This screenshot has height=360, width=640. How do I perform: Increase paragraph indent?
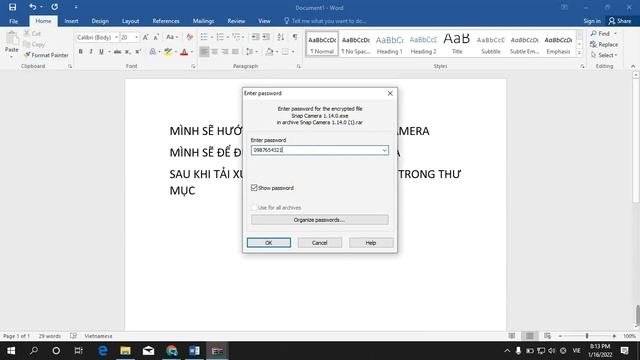266,37
